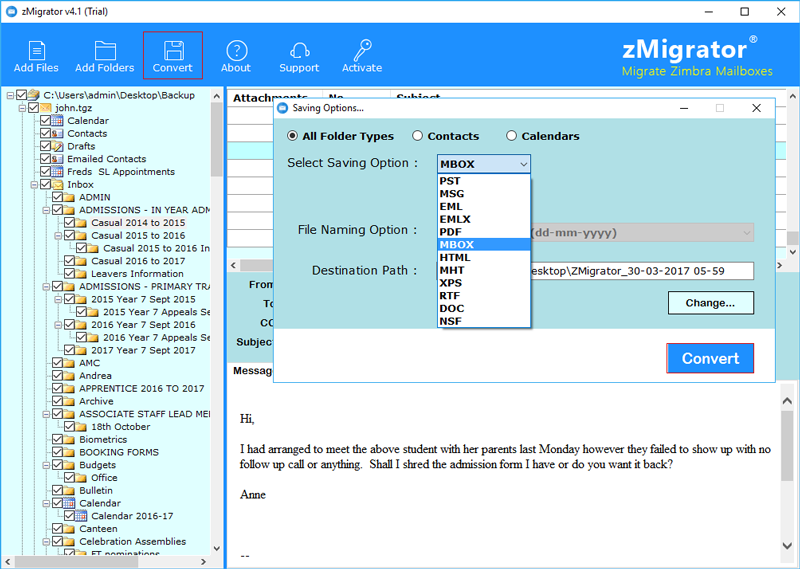This screenshot has width=800, height=569.
Task: Click the Drafts folder icon
Action: [x=58, y=146]
